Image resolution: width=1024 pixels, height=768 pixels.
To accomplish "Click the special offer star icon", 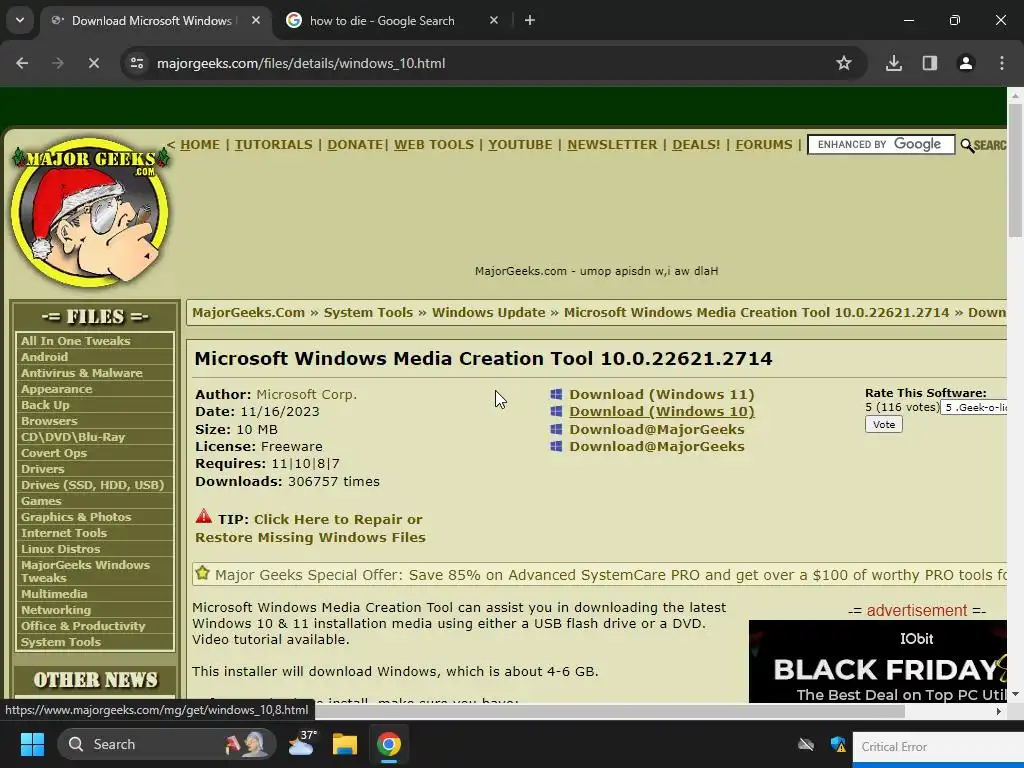I will coord(202,573).
